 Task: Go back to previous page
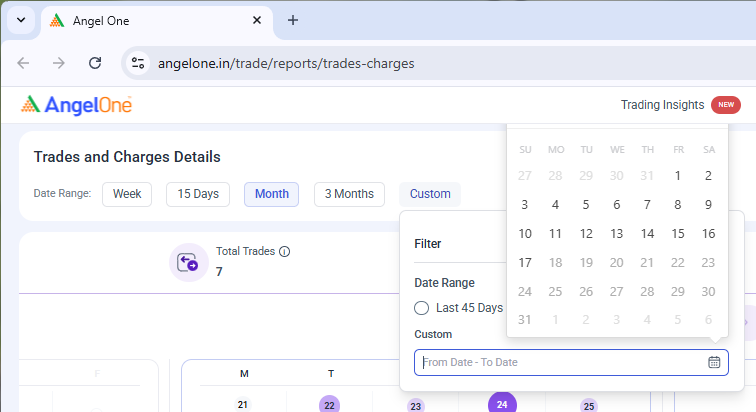24,63
